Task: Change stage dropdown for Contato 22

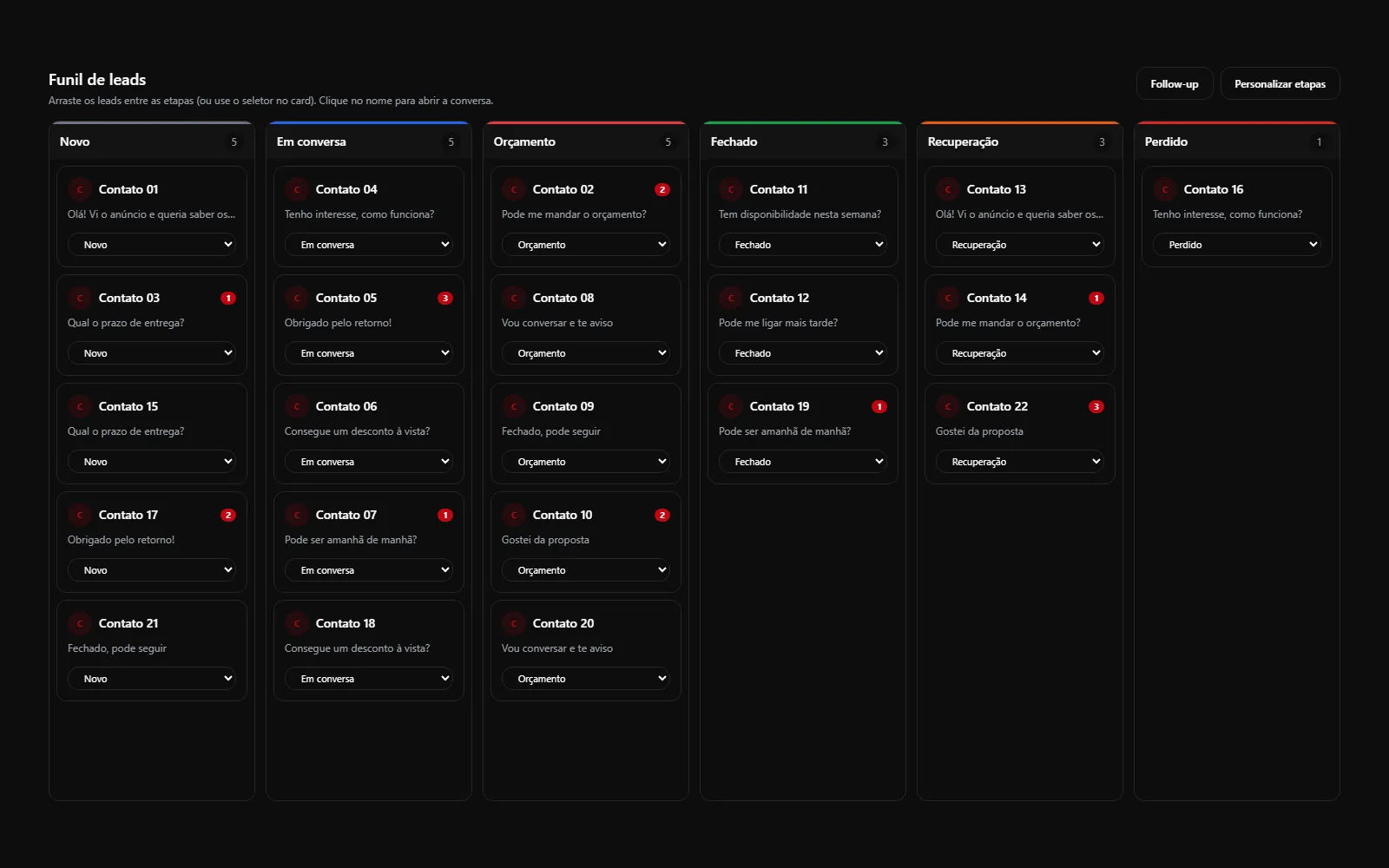Action: [1020, 462]
